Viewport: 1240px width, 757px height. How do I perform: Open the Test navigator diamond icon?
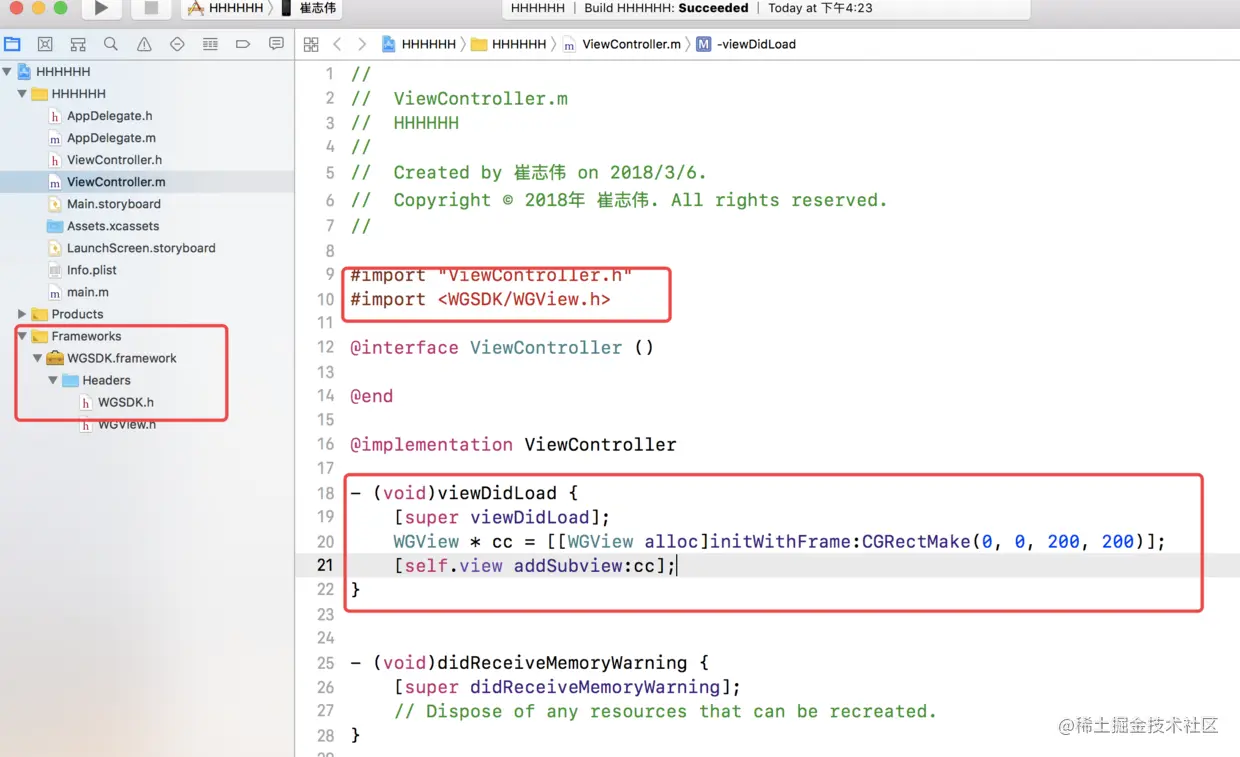coord(177,44)
